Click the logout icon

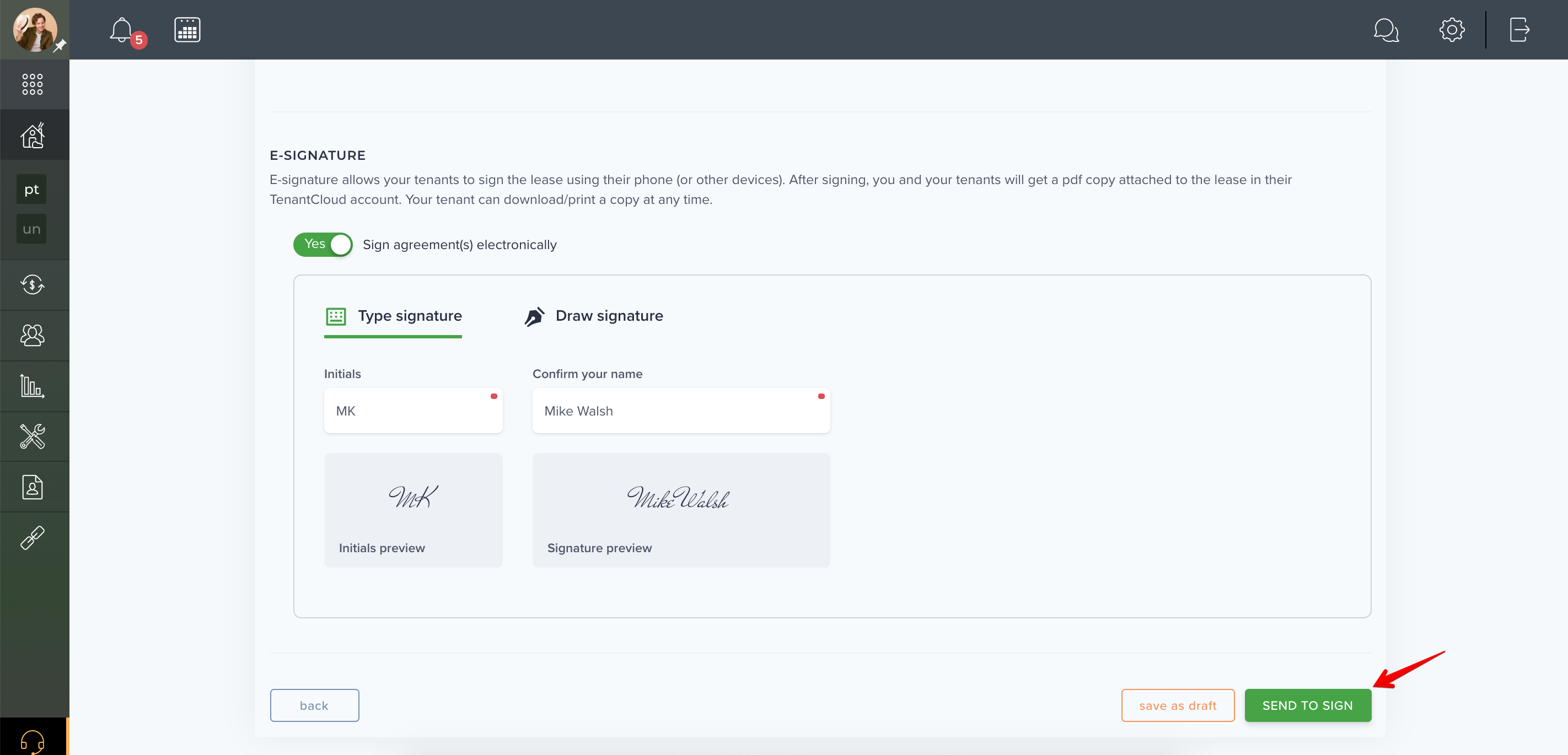(x=1519, y=30)
